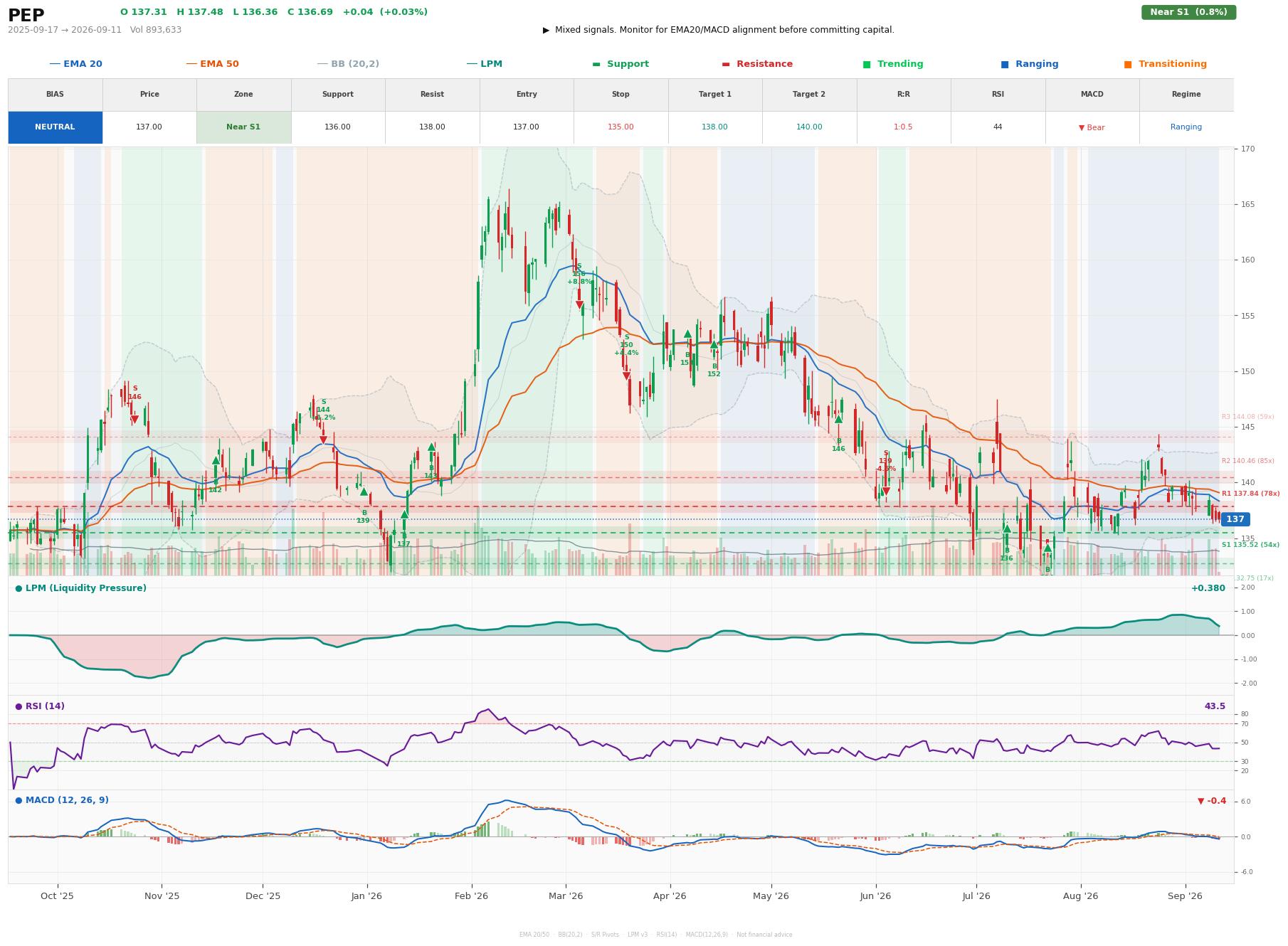The width and height of the screenshot is (1288, 946).
Task: Click the Sep '26 date axis label
Action: tap(1185, 896)
